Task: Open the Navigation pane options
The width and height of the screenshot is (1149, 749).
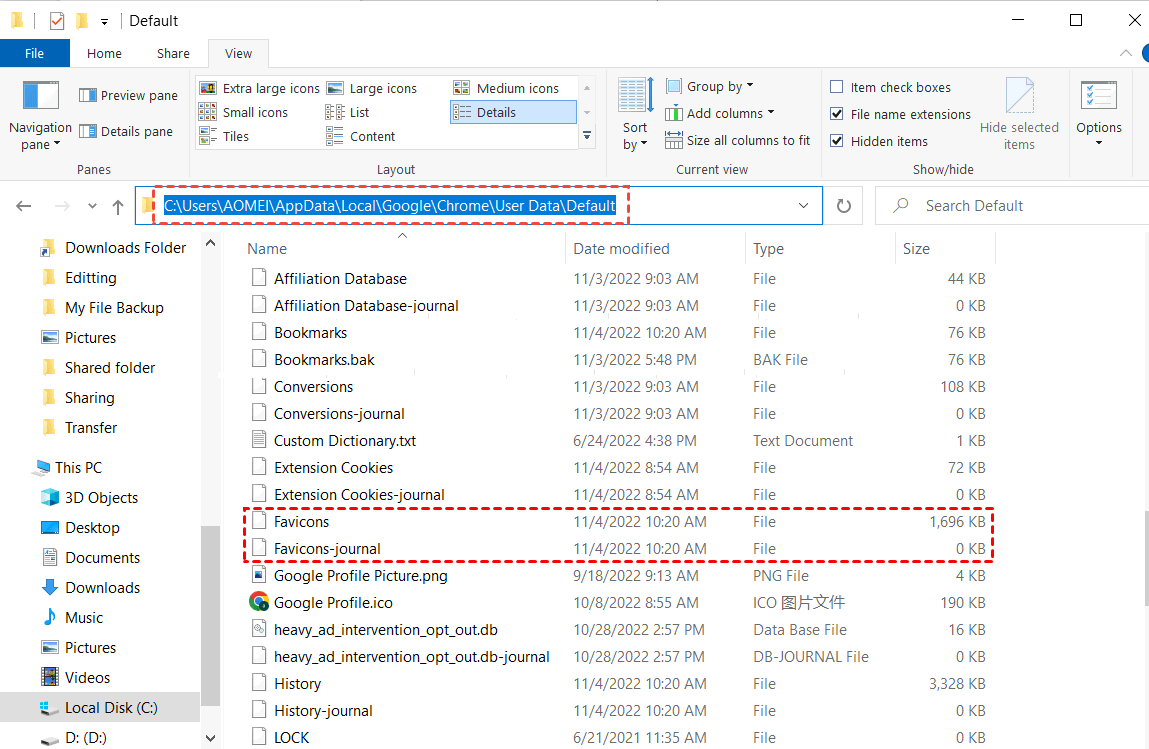Action: pyautogui.click(x=40, y=113)
